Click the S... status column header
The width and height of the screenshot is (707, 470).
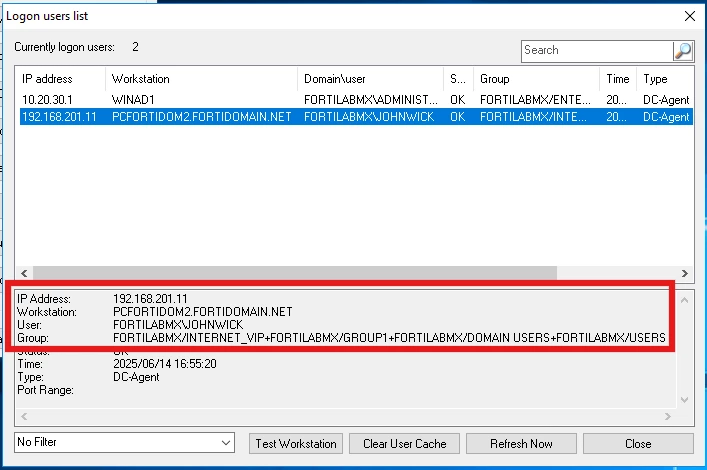[459, 79]
